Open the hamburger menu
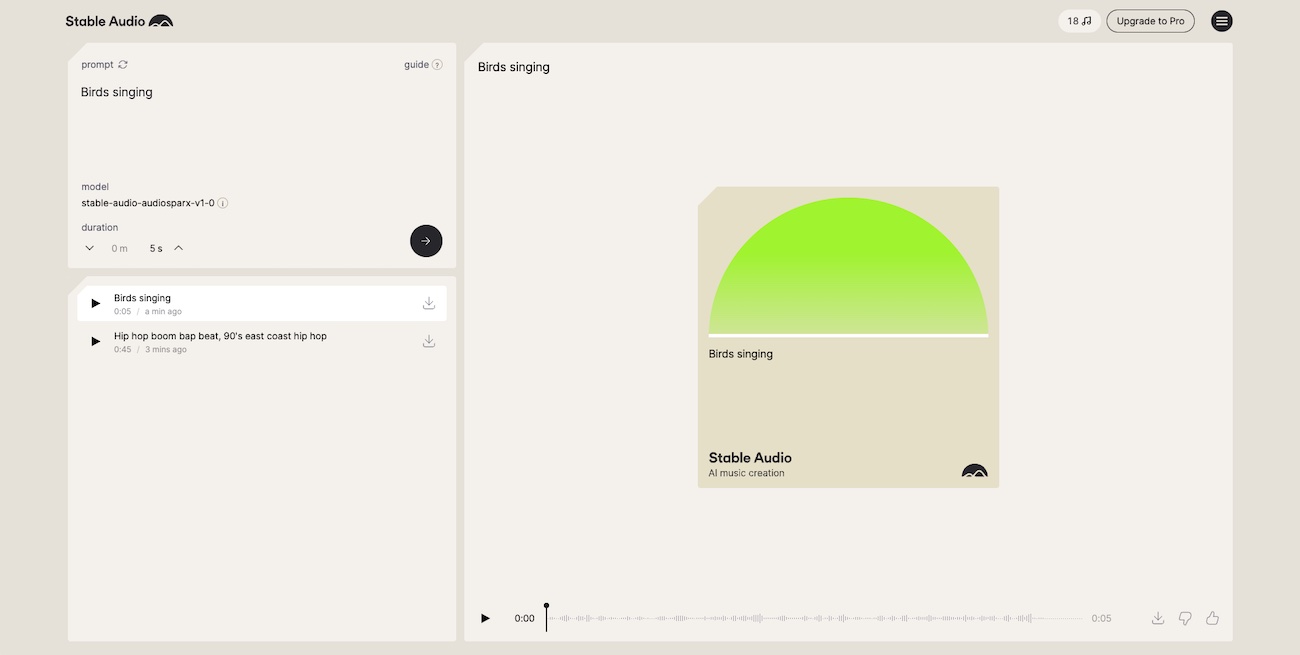 coord(1221,21)
